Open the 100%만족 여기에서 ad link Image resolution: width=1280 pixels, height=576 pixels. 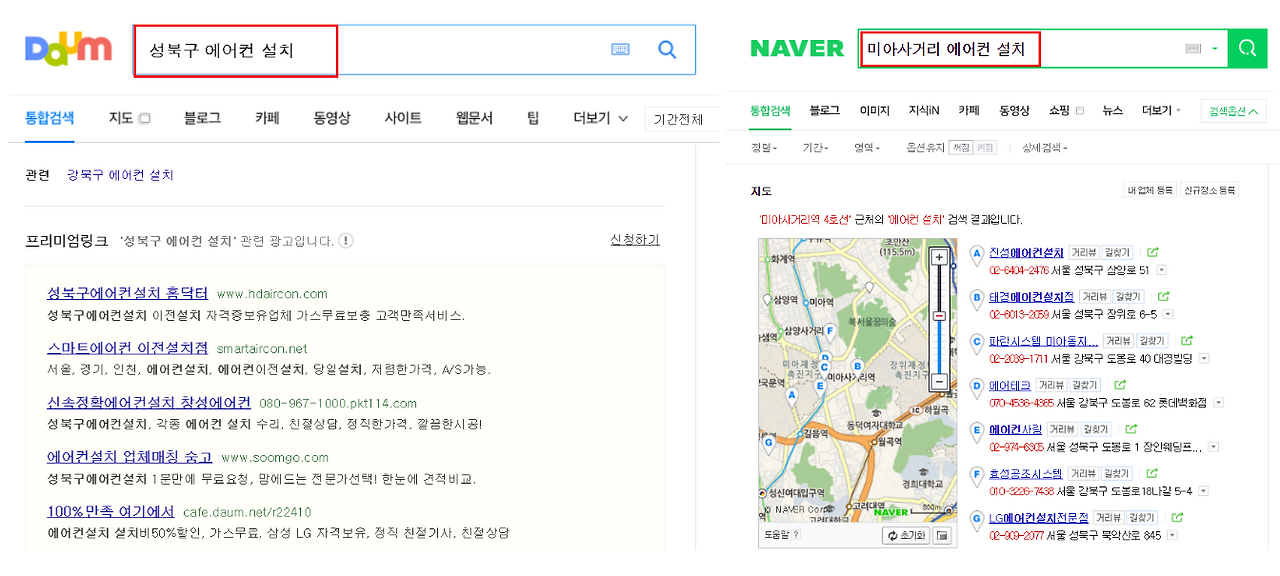point(110,512)
